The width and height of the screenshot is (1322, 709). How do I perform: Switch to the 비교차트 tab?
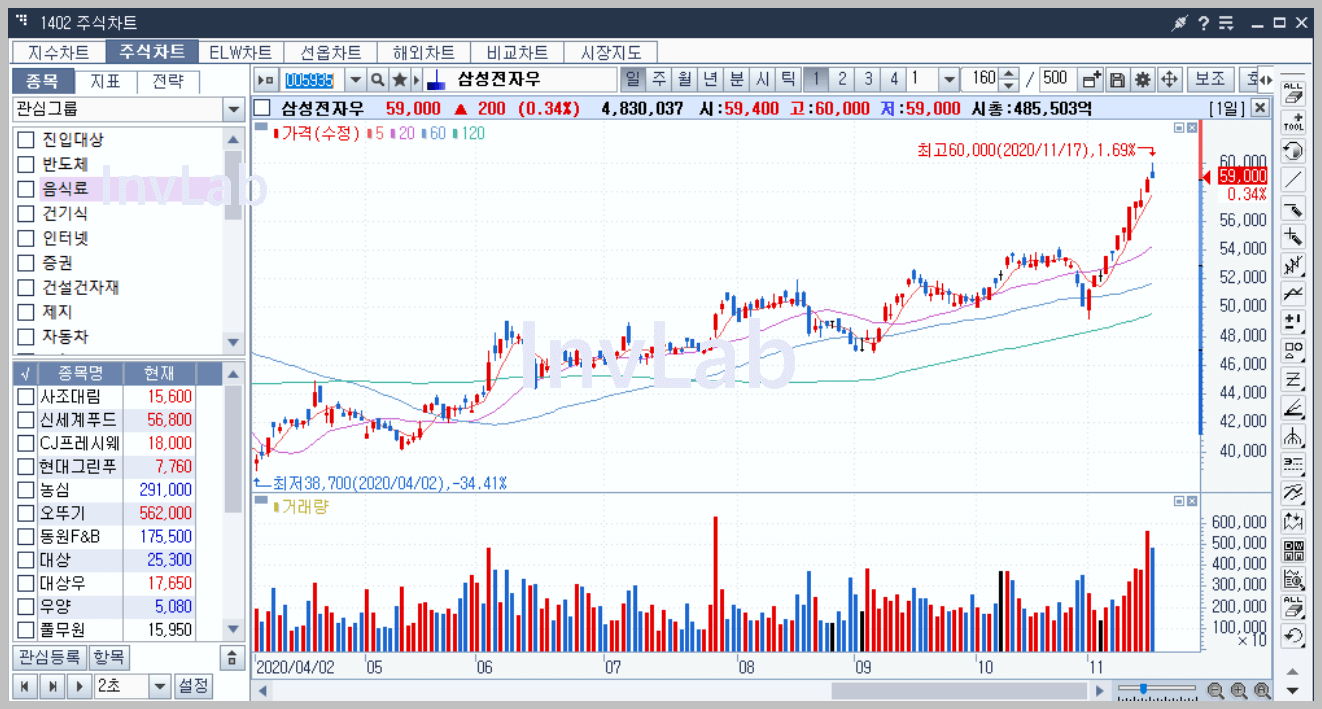pyautogui.click(x=517, y=52)
